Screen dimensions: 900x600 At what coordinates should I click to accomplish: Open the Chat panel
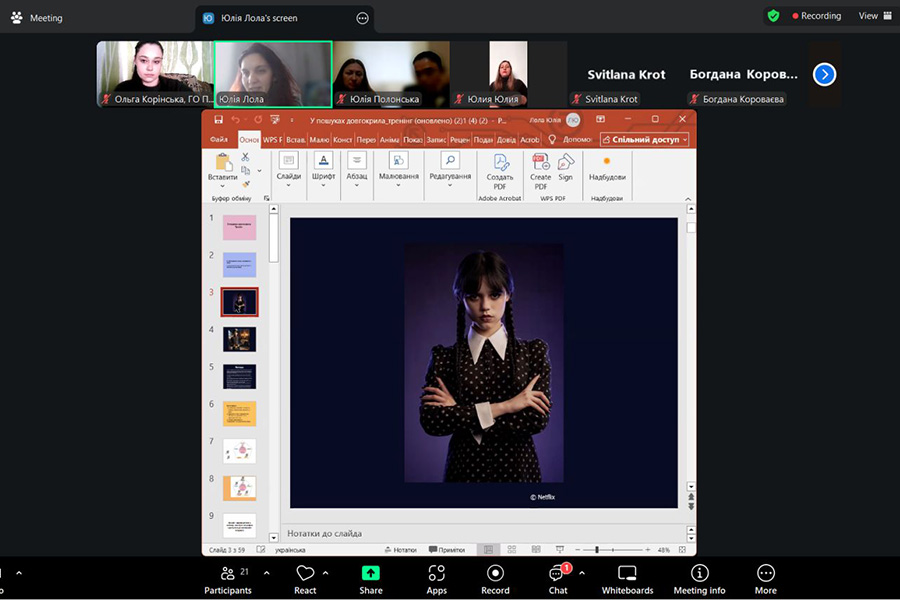tap(557, 578)
